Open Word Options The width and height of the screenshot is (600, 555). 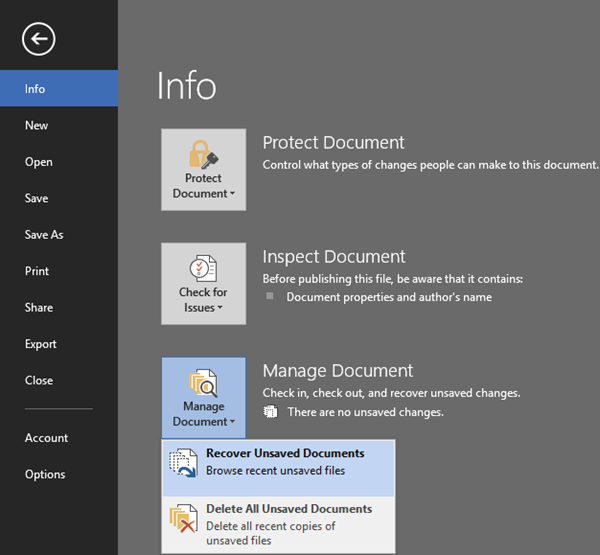click(x=45, y=474)
